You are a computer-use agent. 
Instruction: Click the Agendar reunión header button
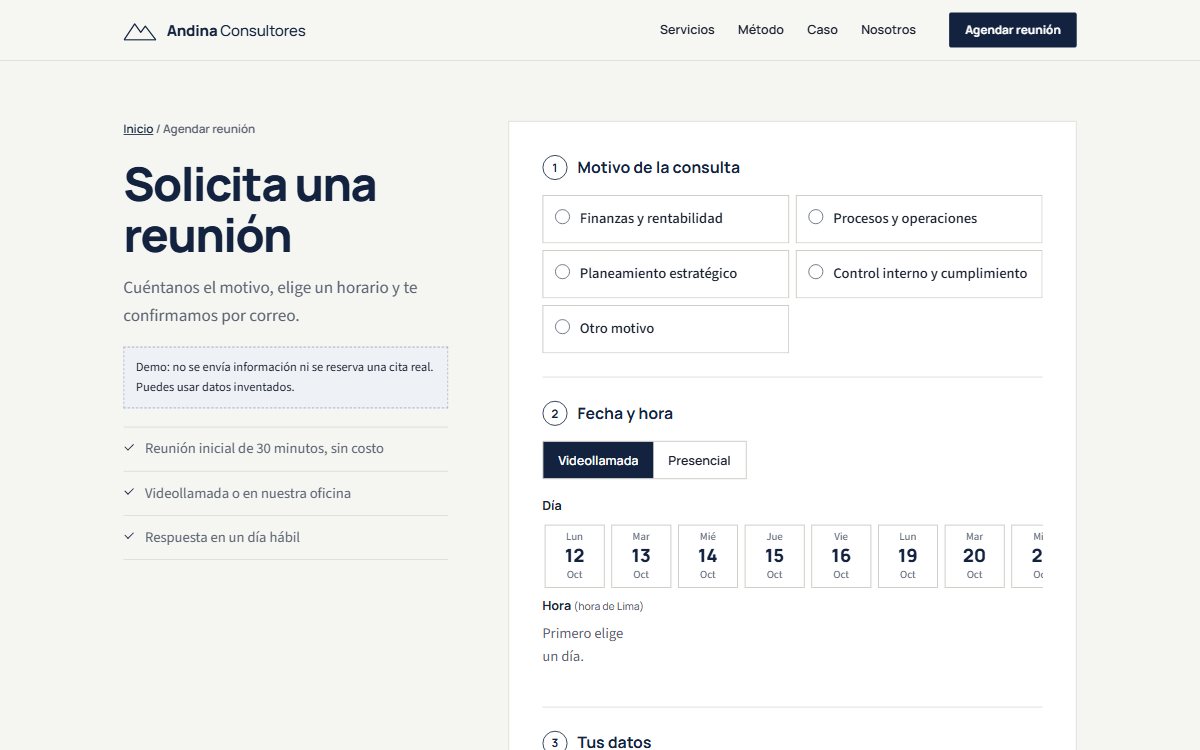coord(1012,30)
